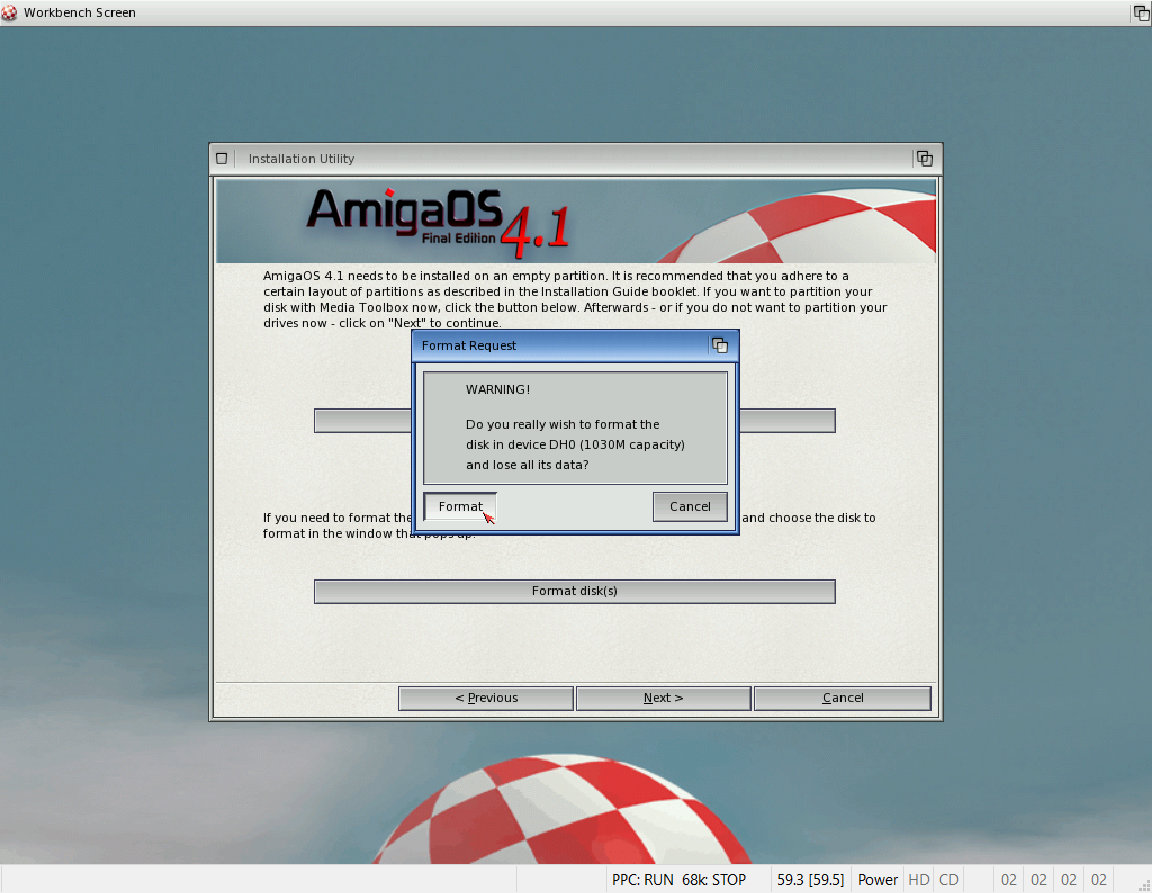Viewport: 1152px width, 893px height.
Task: Click the Installation Utility depth gadget icon
Action: tap(924, 158)
